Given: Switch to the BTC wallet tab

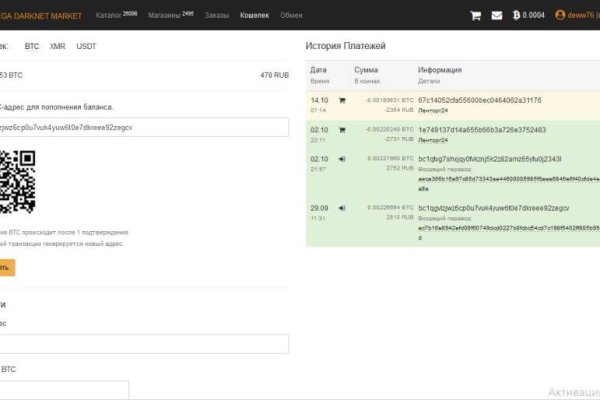Looking at the screenshot, I should point(32,46).
